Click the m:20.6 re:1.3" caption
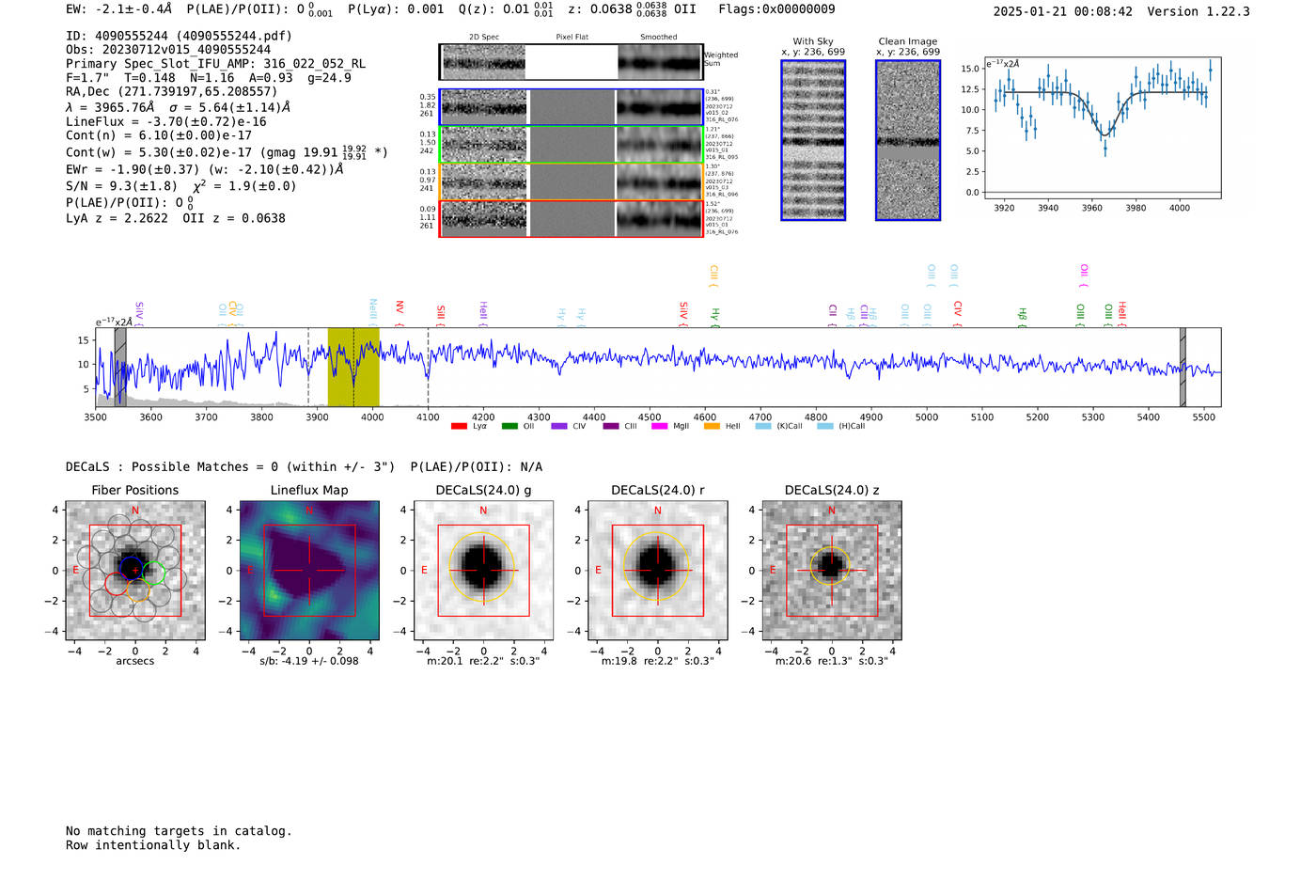This screenshot has height=896, width=1316. 831,661
